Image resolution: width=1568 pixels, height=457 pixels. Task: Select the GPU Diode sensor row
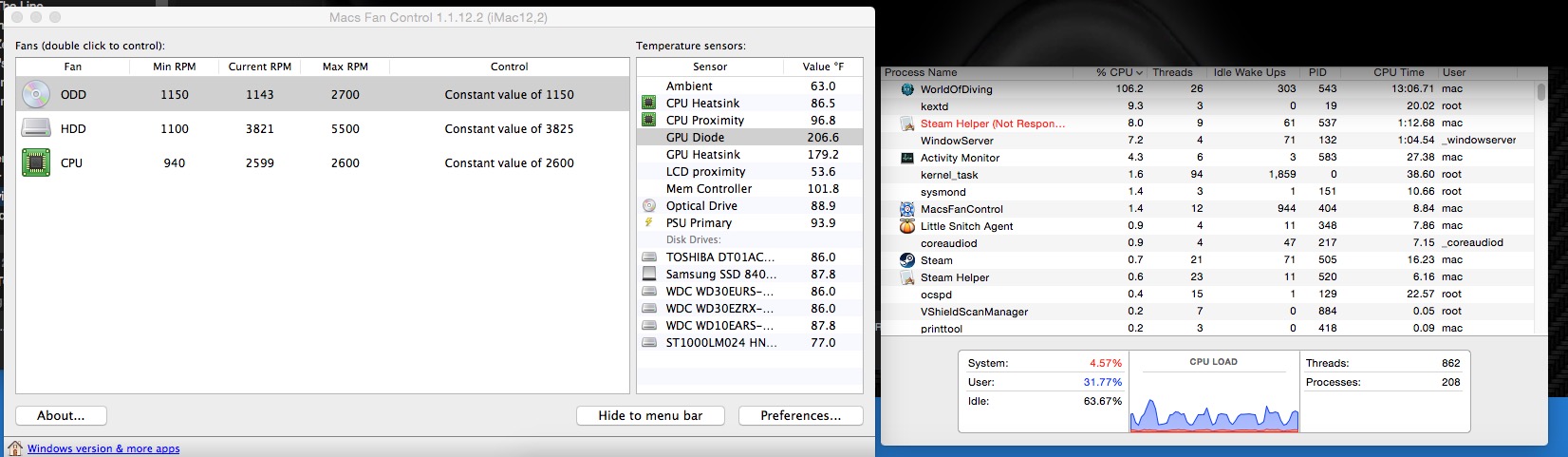[x=750, y=137]
